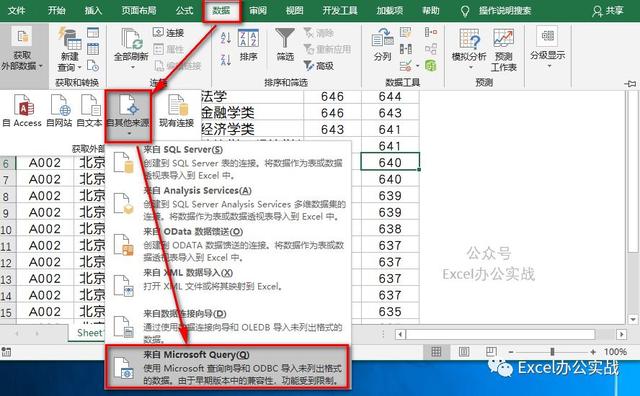
Task: Choose 来自 Analysis Services menu item
Action: 229,204
